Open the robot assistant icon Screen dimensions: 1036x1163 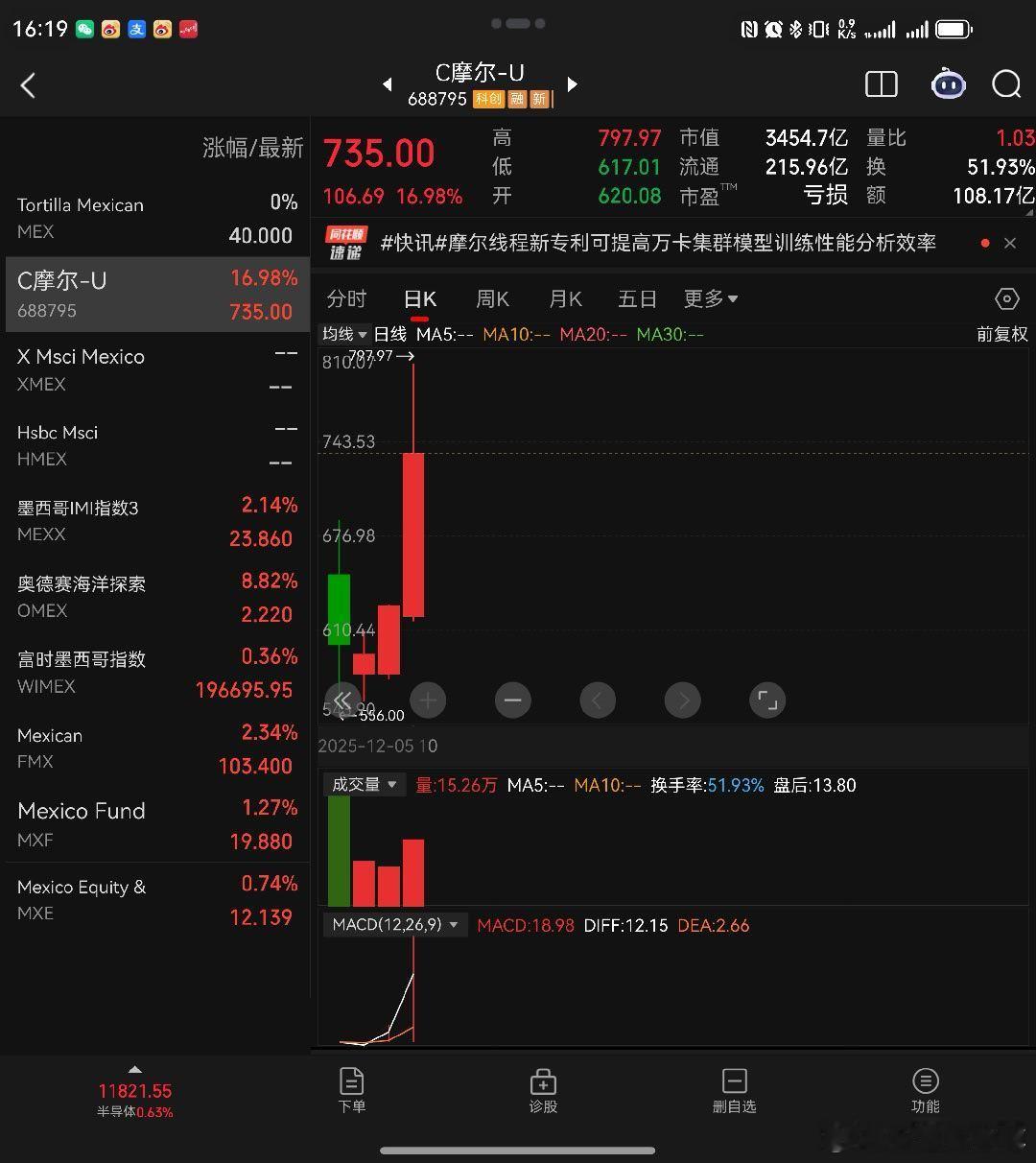click(948, 84)
